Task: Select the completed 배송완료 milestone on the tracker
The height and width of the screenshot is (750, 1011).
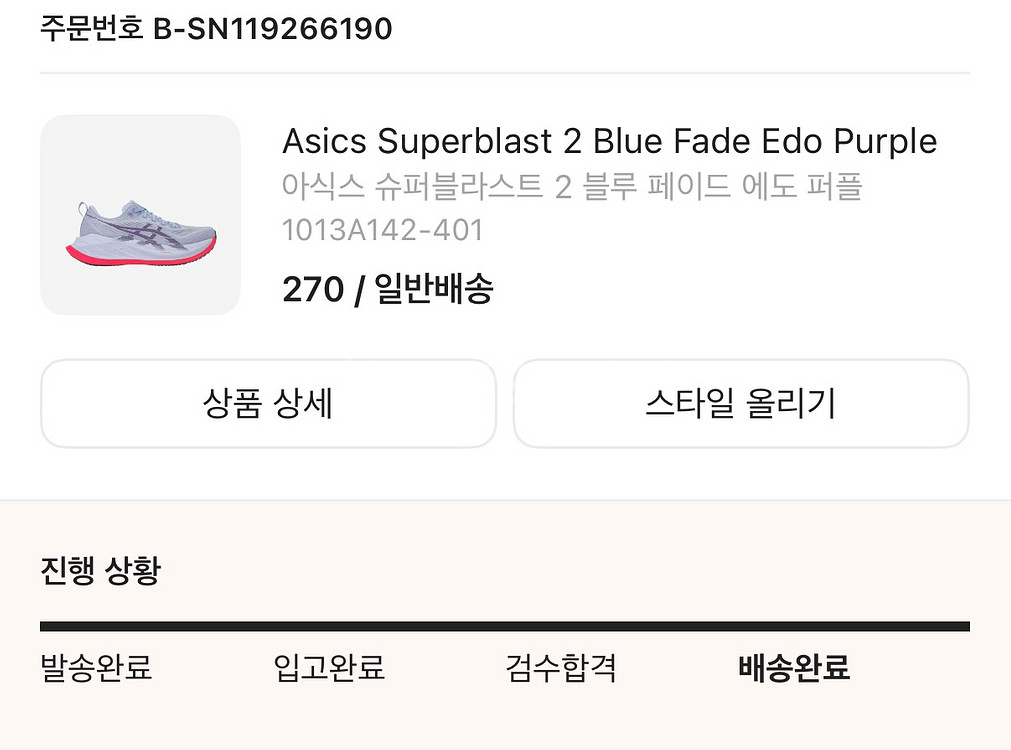Action: pos(793,668)
